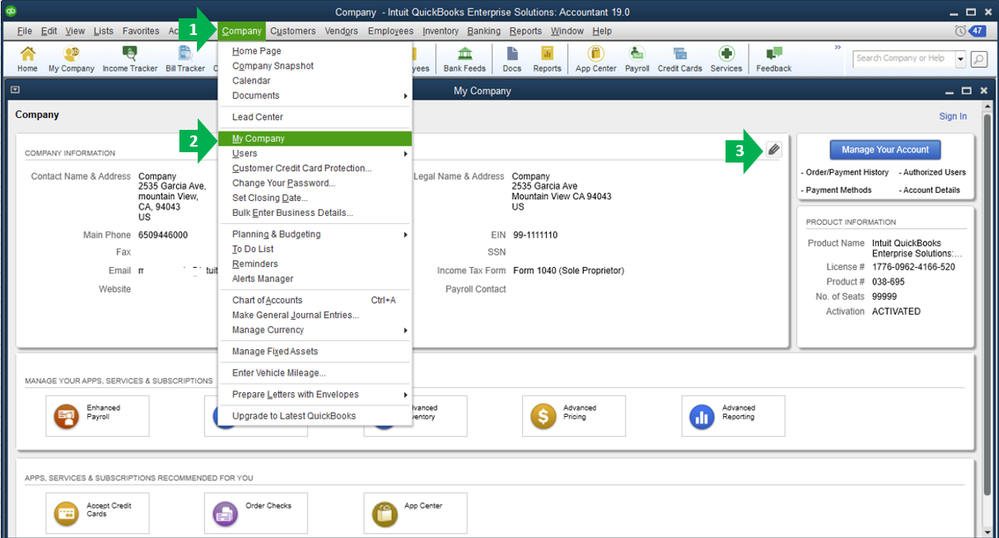Open the Credit Cards toolbar icon
Image resolution: width=999 pixels, height=538 pixels.
(680, 59)
